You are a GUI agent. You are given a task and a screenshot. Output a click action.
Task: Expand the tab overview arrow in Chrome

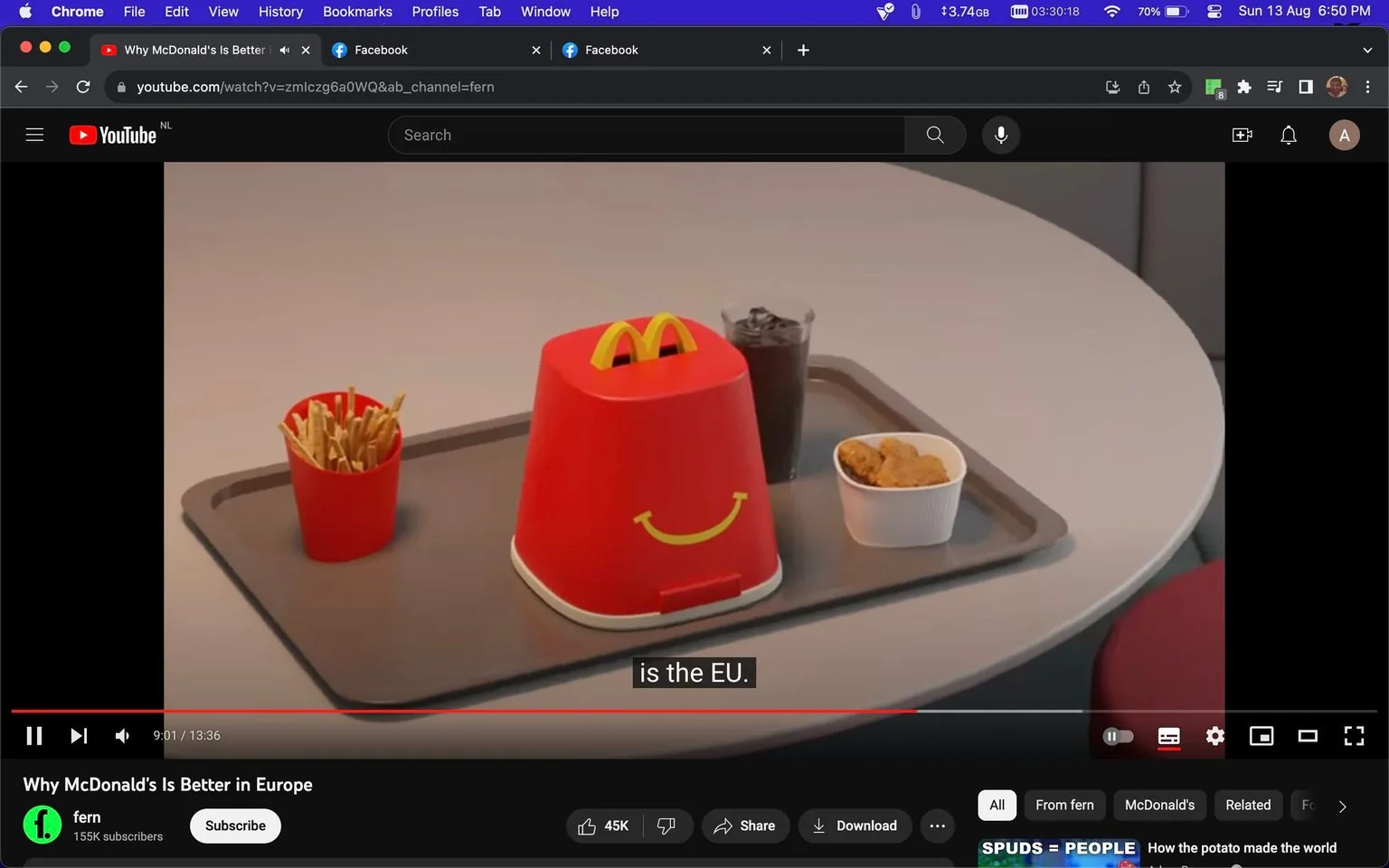click(x=1365, y=50)
